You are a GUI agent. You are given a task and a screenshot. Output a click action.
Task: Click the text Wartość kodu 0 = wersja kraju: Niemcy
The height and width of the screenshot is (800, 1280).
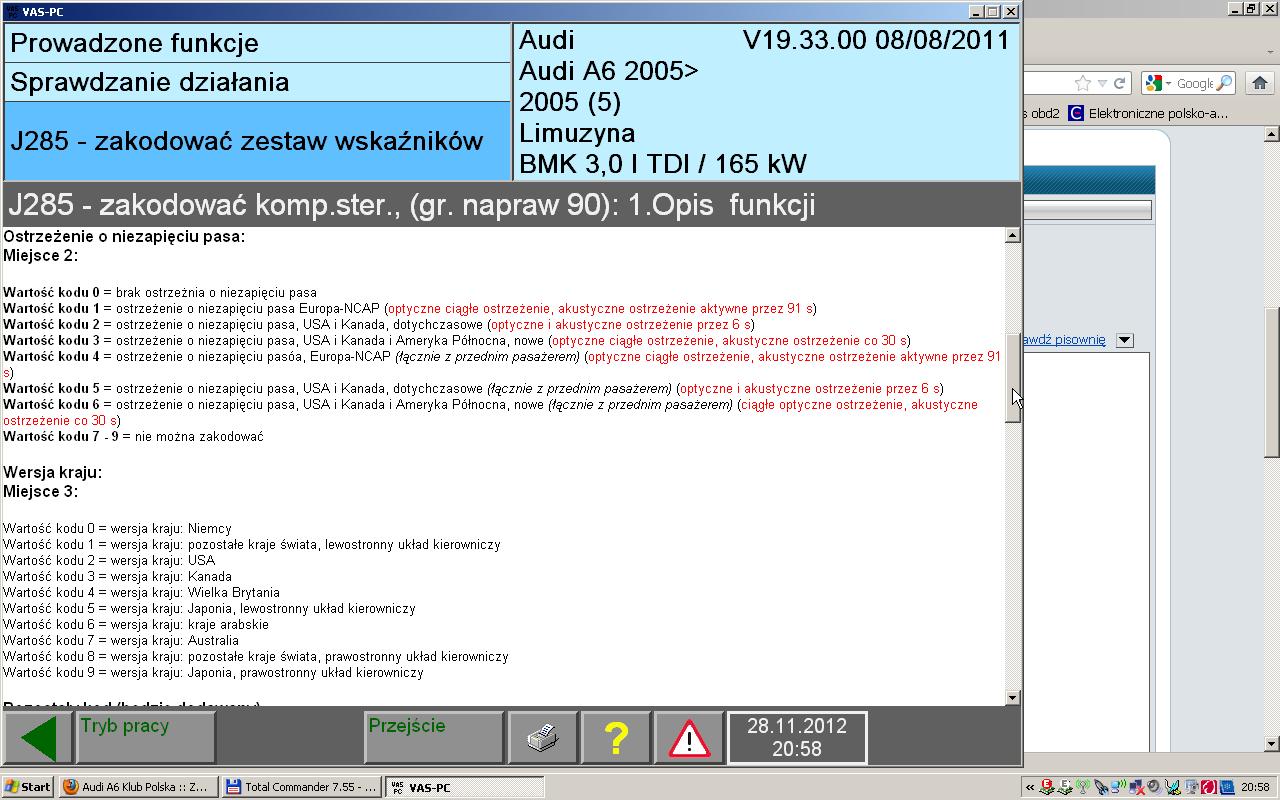pos(117,528)
